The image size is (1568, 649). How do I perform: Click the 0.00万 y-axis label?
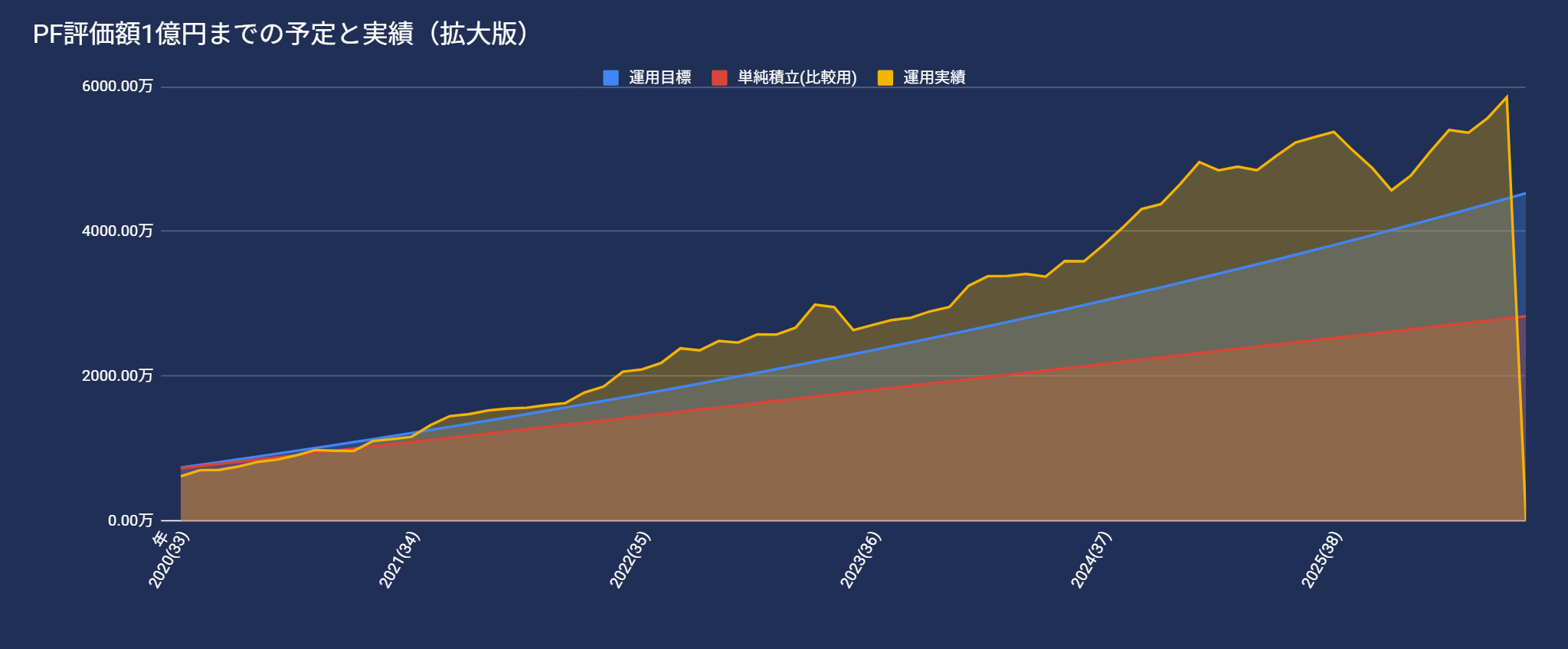click(x=130, y=520)
